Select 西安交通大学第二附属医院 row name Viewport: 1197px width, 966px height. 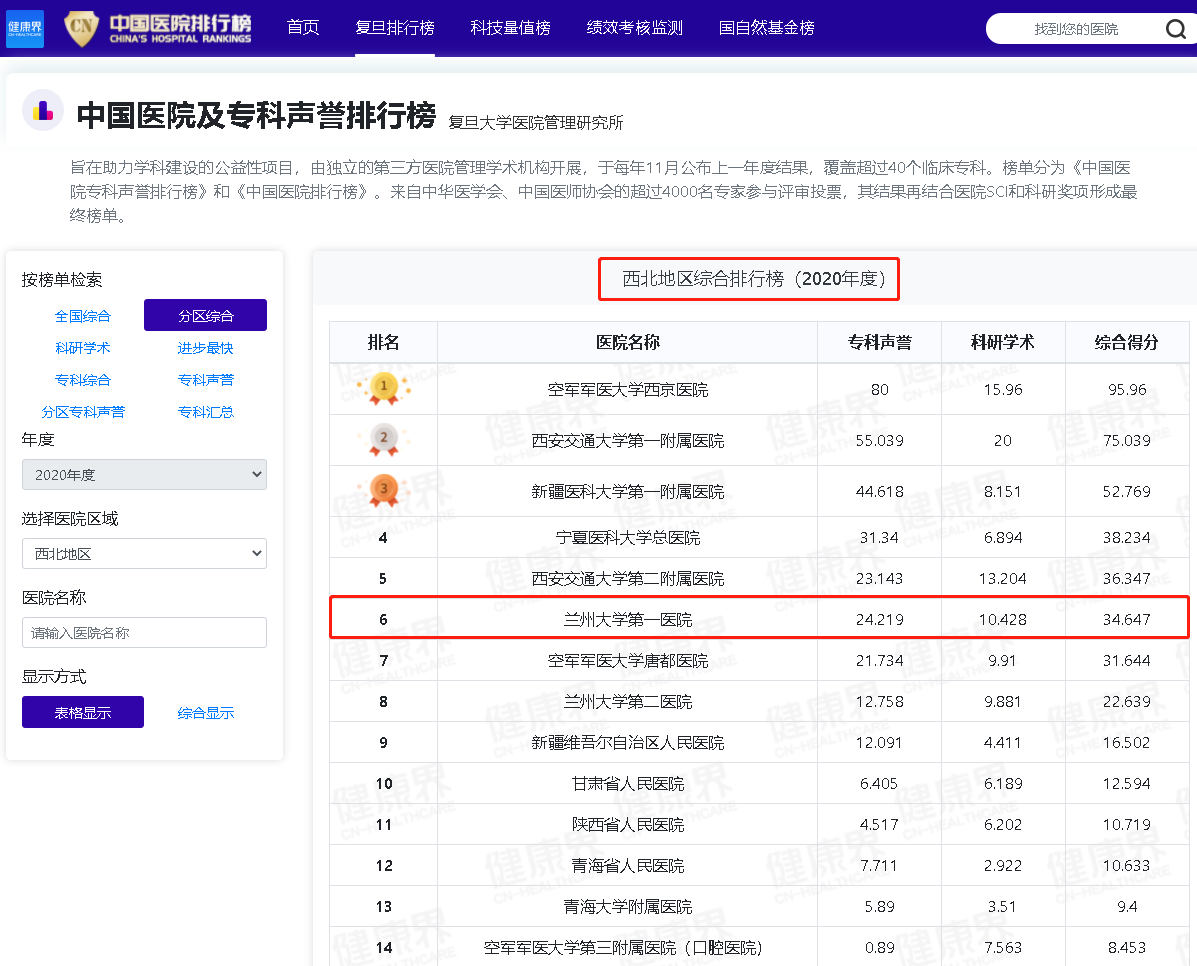(x=628, y=579)
